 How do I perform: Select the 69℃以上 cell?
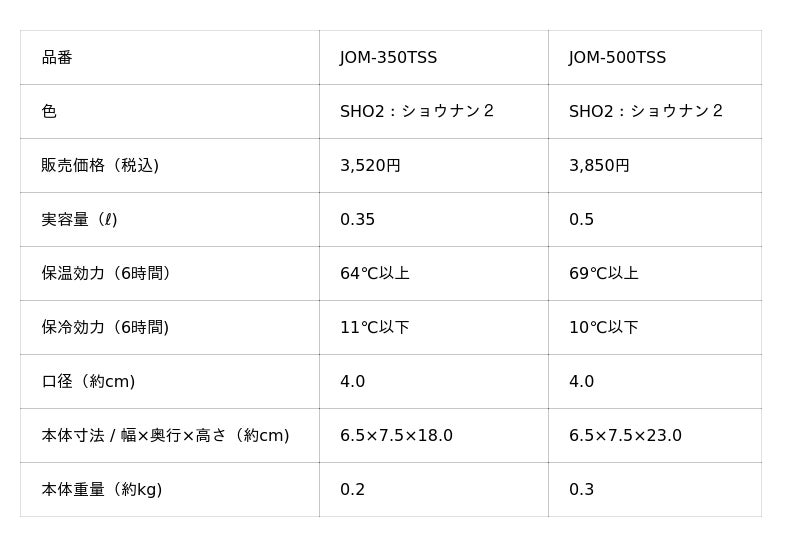[x=603, y=274]
